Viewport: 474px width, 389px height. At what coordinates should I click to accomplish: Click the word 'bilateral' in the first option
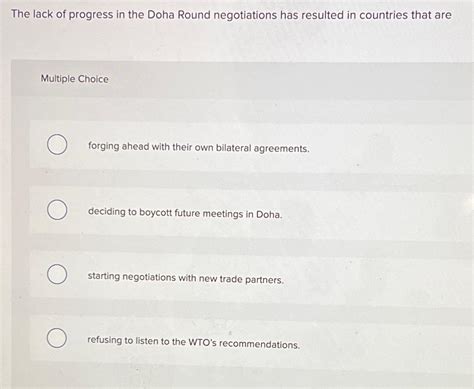pos(233,148)
